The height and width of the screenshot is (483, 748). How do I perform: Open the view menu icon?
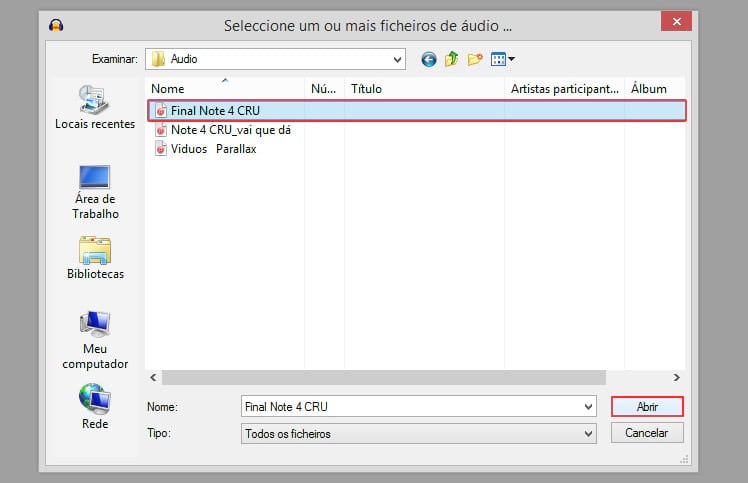pyautogui.click(x=502, y=59)
